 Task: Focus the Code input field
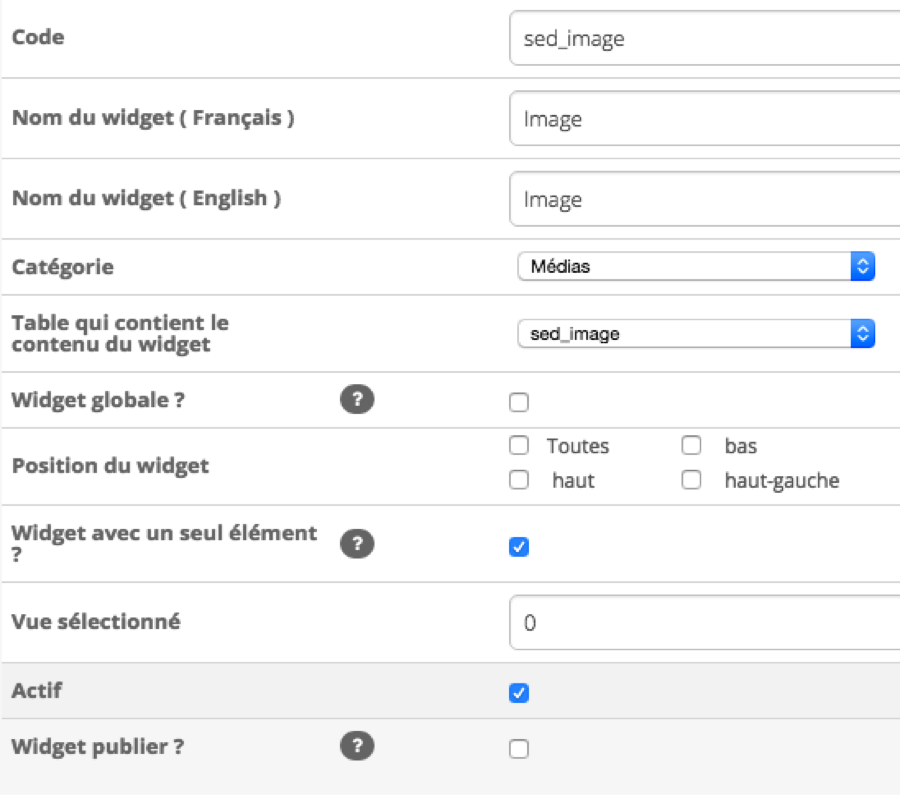[x=705, y=38]
